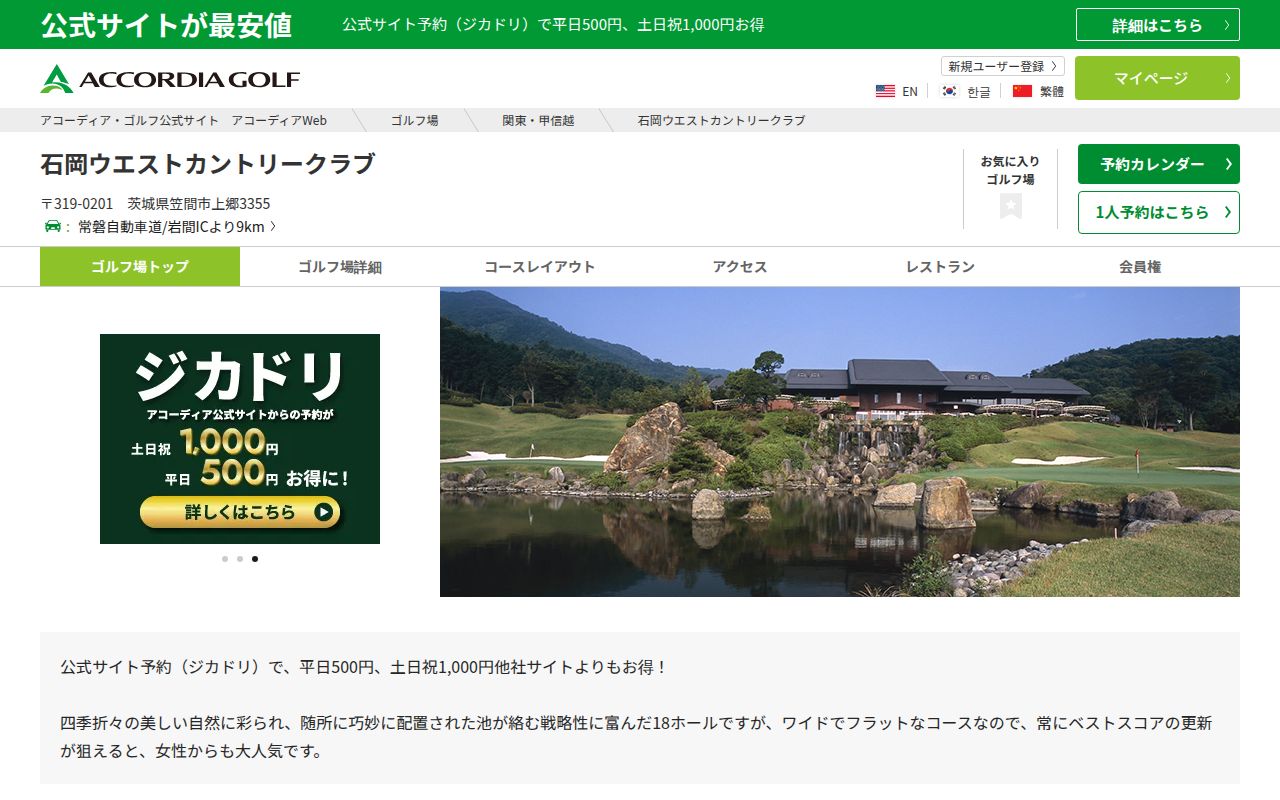Switch to the 会員権 tab

1140,267
